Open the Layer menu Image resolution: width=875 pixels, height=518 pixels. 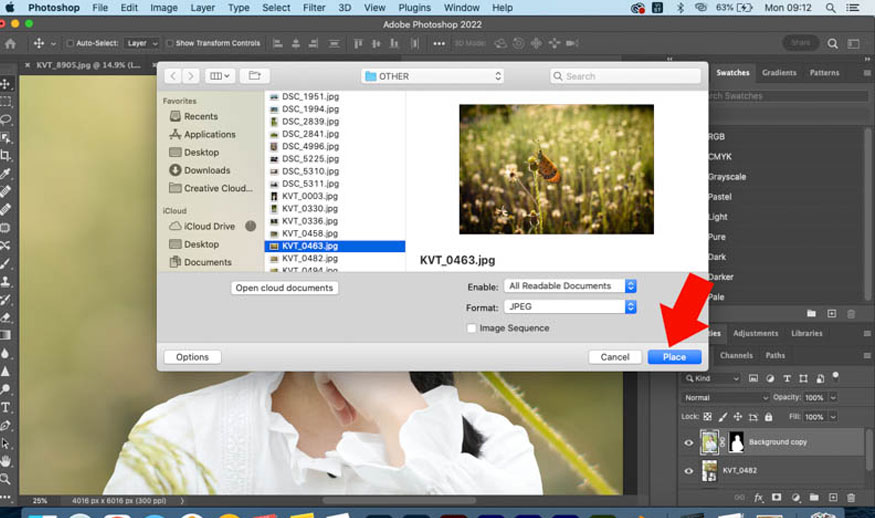tap(202, 8)
